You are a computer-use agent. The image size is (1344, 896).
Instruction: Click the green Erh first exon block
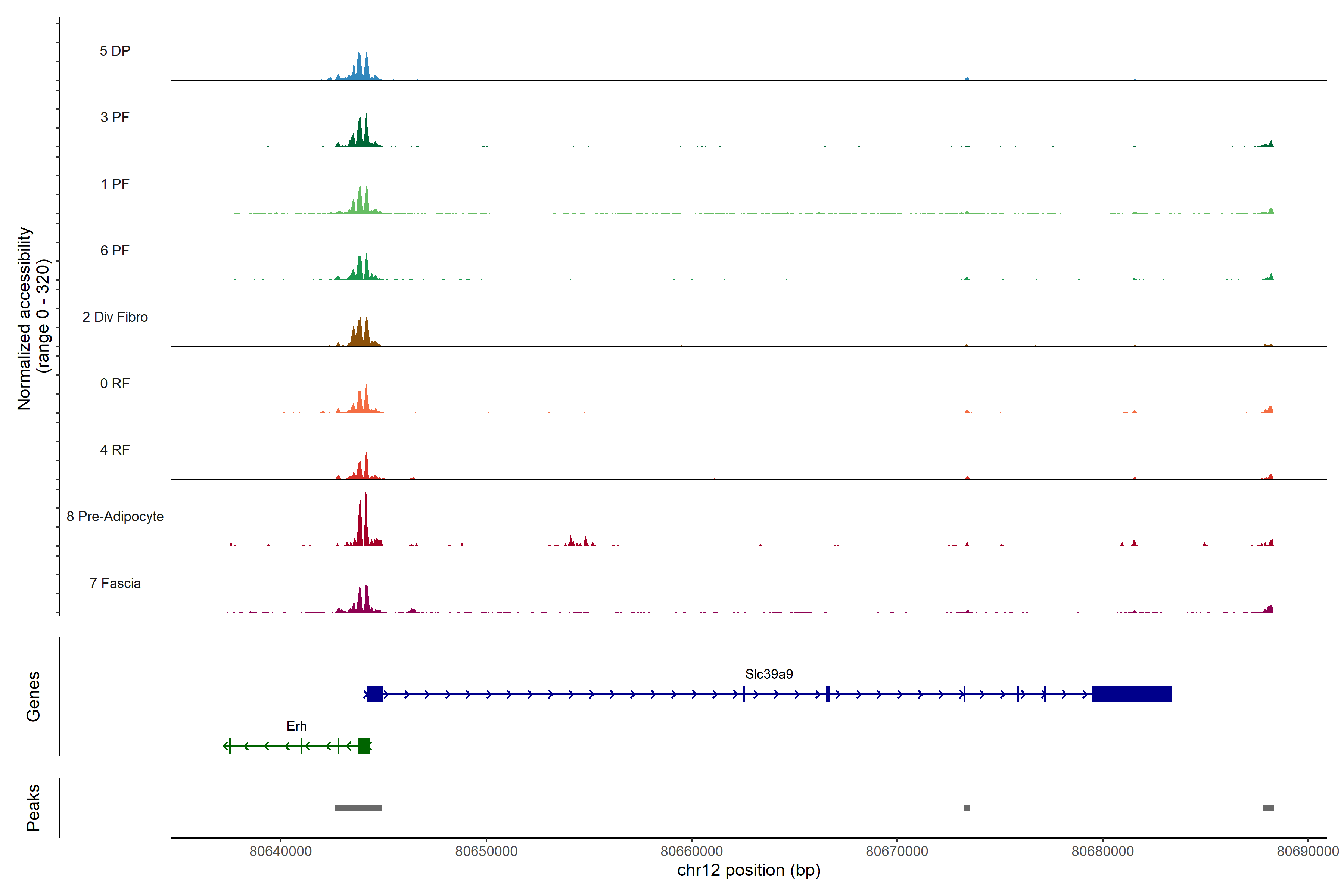tap(363, 746)
